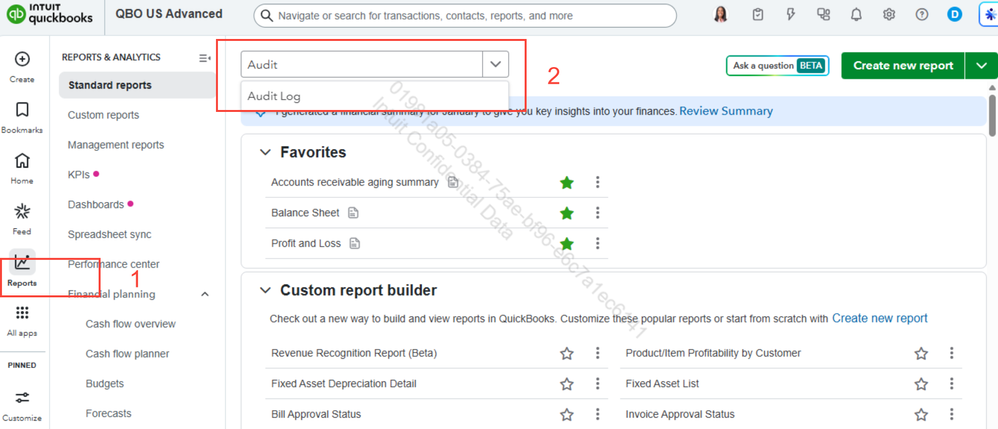998x429 pixels.
Task: Open more options for Accounts receivable aging summary
Action: 597,183
